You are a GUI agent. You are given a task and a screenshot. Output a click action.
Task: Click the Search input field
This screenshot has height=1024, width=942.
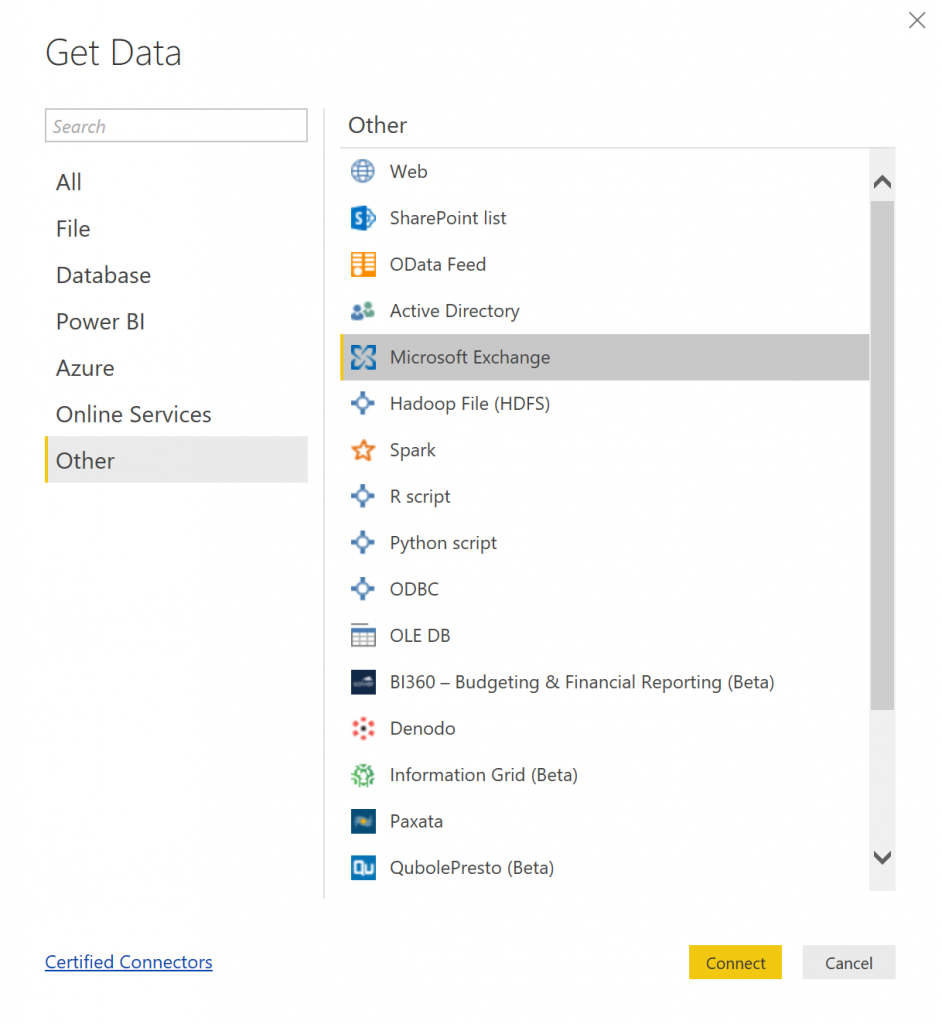(x=176, y=126)
